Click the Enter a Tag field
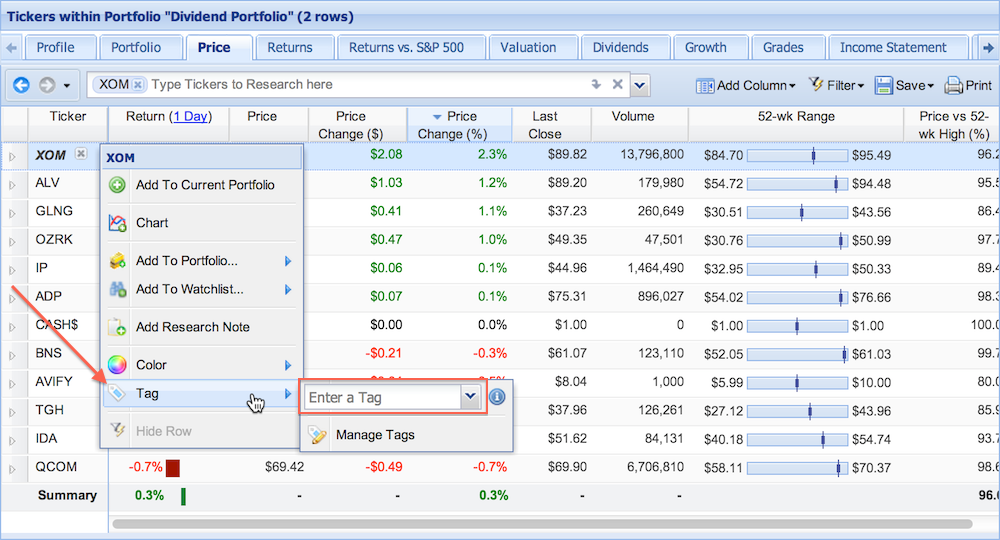The width and height of the screenshot is (1000, 540). click(x=383, y=398)
